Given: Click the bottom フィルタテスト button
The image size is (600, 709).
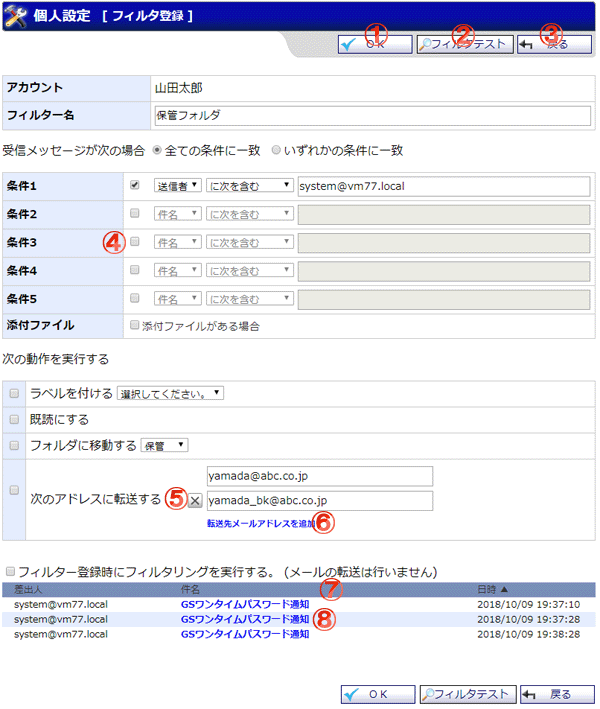Looking at the screenshot, I should click(468, 694).
